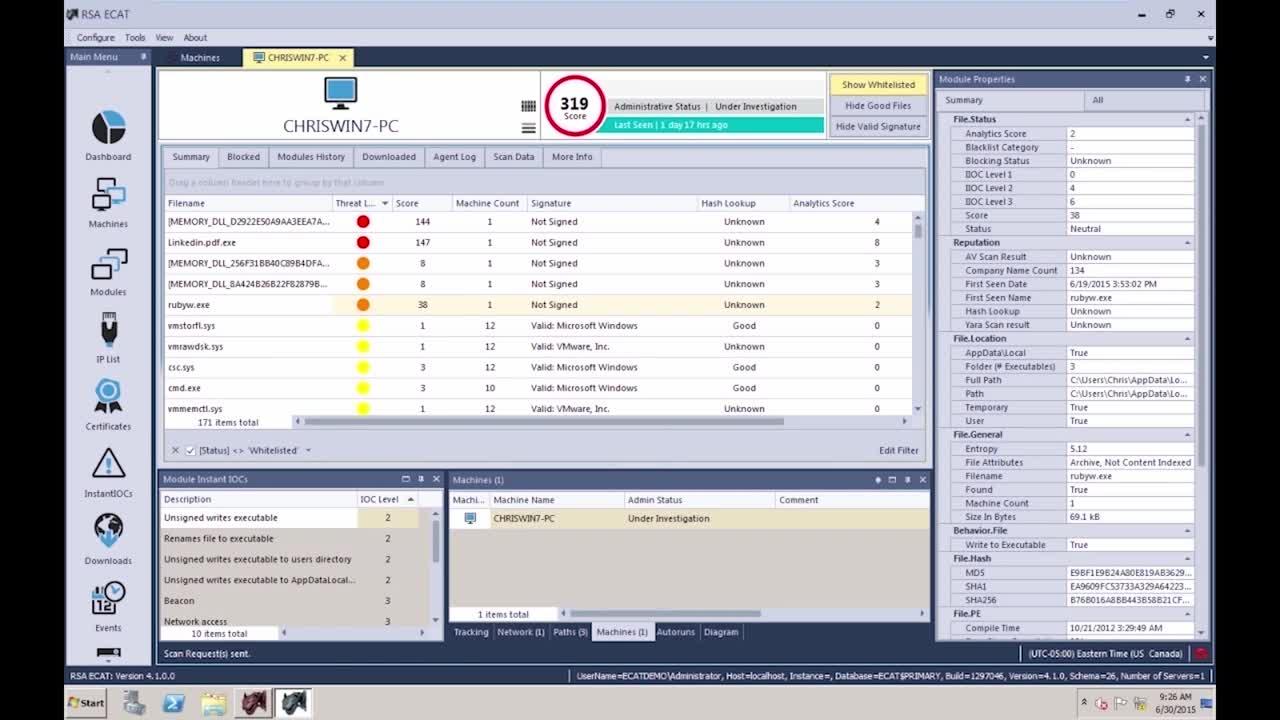The height and width of the screenshot is (720, 1280).
Task: Click the red threat dot for Linkedin.pdf.exe
Action: click(x=363, y=242)
